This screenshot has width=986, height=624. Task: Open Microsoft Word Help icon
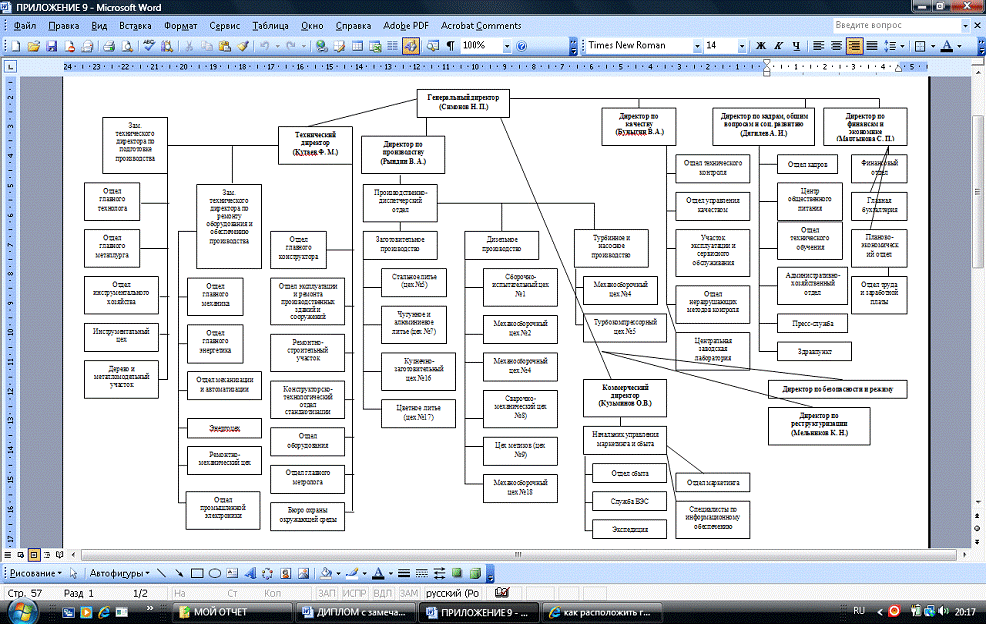coord(521,46)
